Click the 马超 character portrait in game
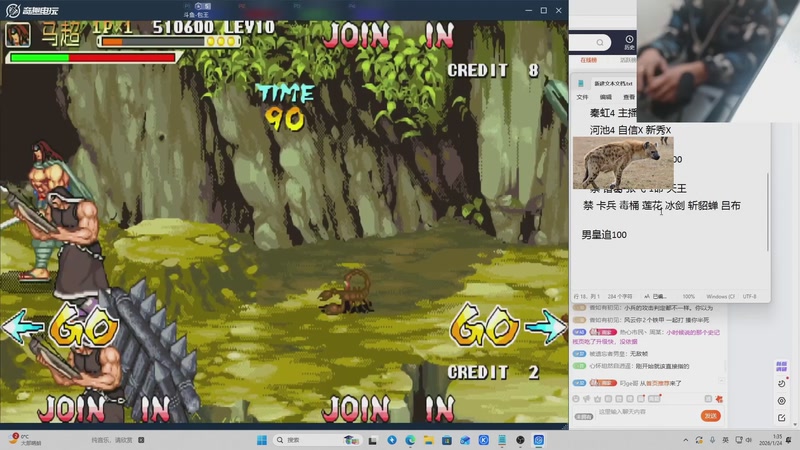This screenshot has width=800, height=450. [x=18, y=35]
